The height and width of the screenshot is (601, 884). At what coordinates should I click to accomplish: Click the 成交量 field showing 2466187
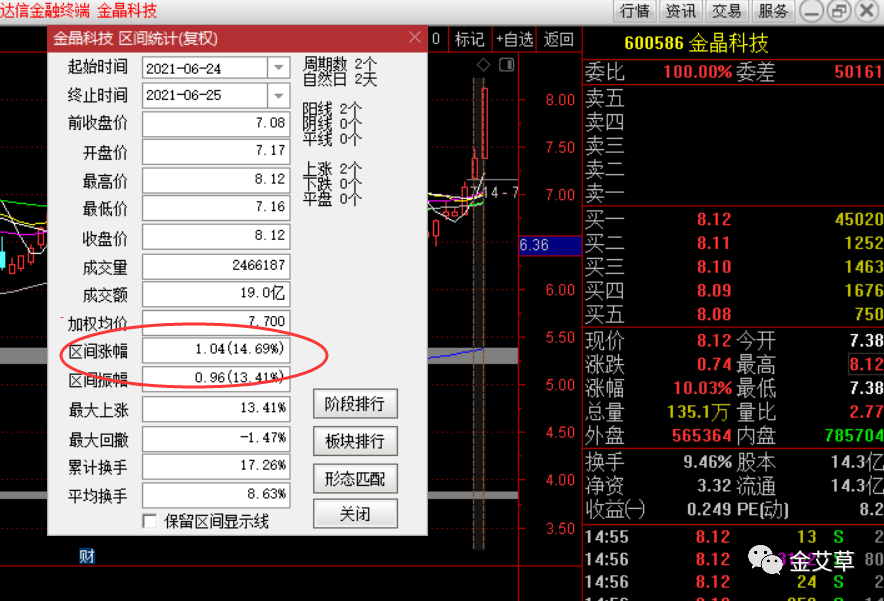tap(216, 266)
